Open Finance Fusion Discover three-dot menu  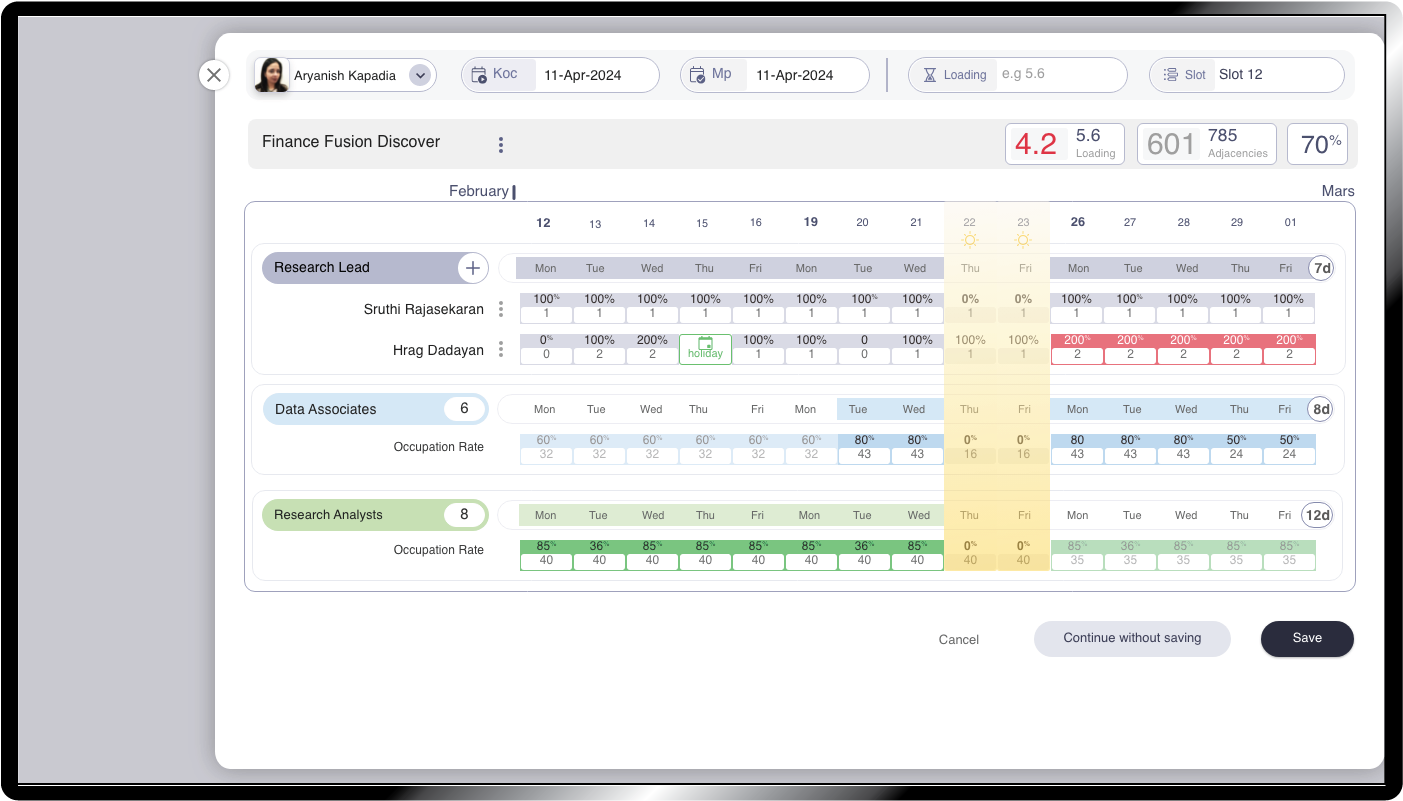(501, 145)
